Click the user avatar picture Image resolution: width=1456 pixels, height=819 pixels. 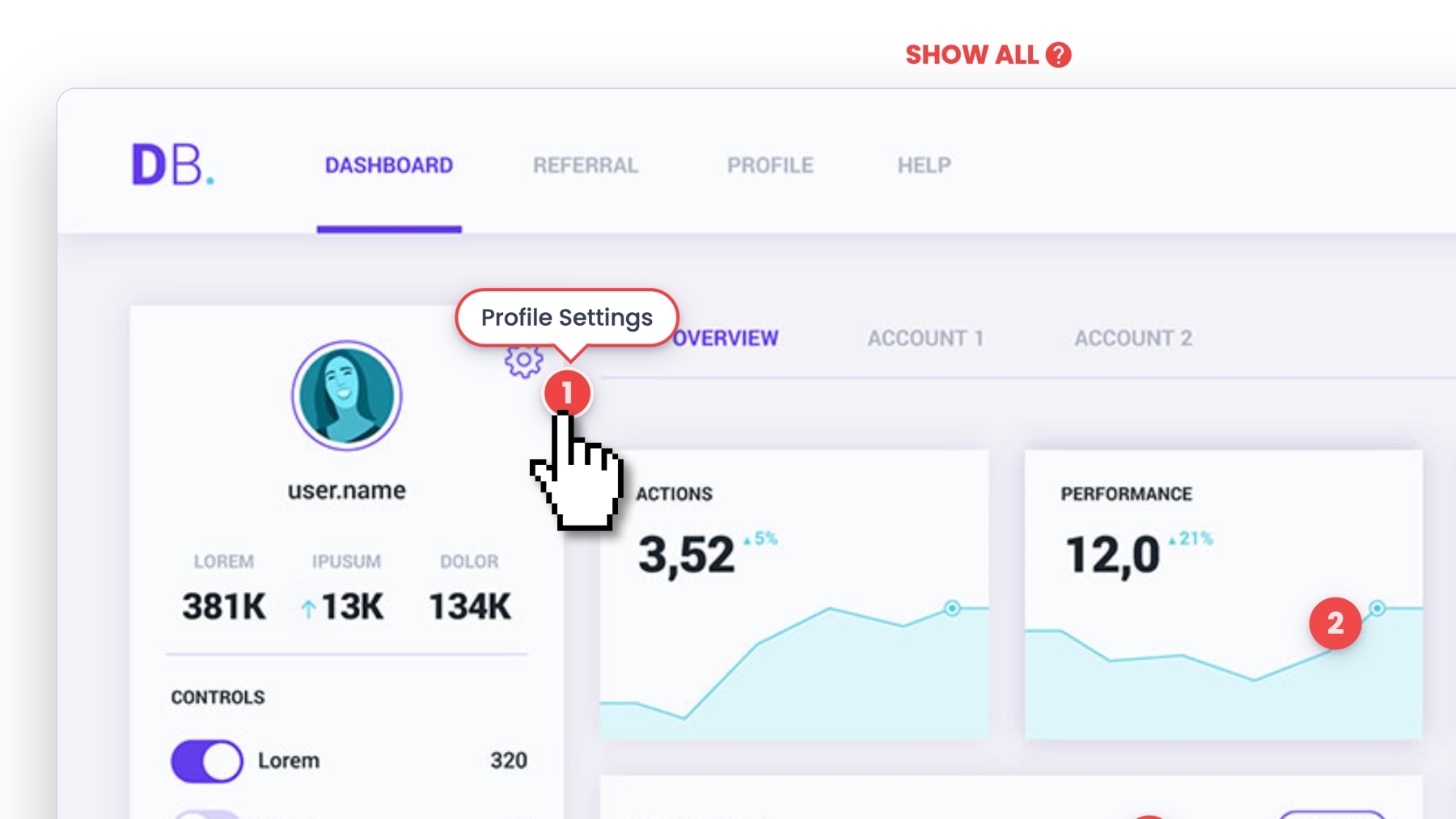click(347, 395)
